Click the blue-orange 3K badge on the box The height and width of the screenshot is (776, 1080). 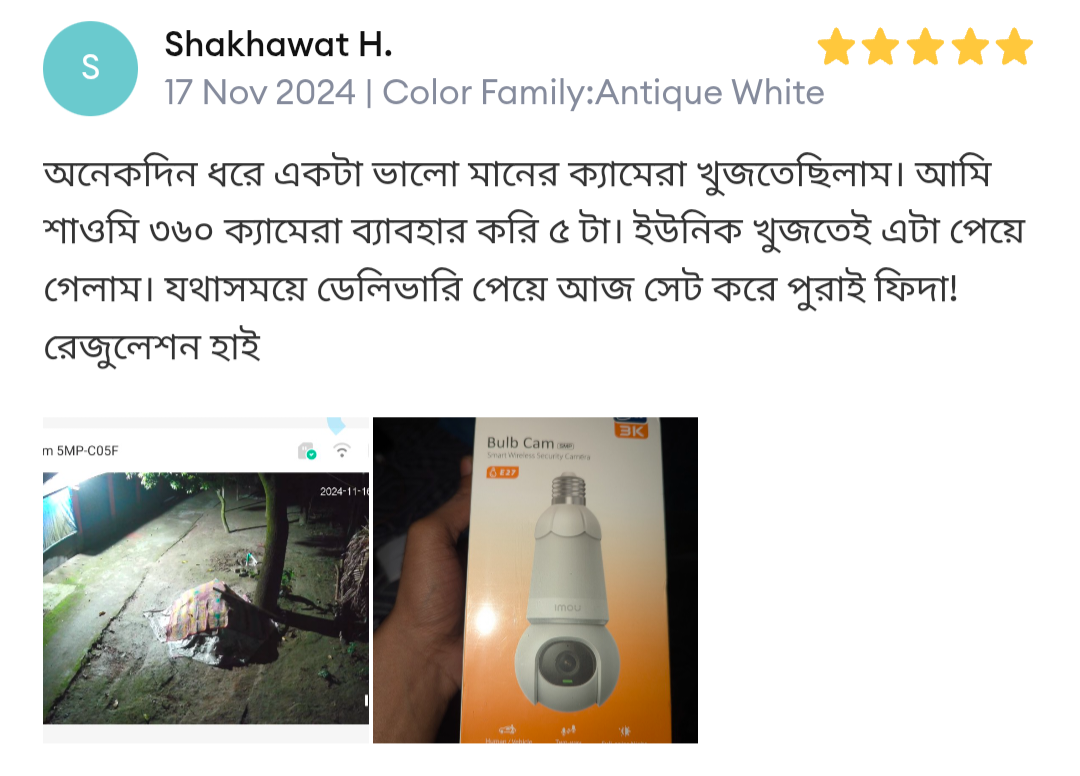[x=631, y=428]
